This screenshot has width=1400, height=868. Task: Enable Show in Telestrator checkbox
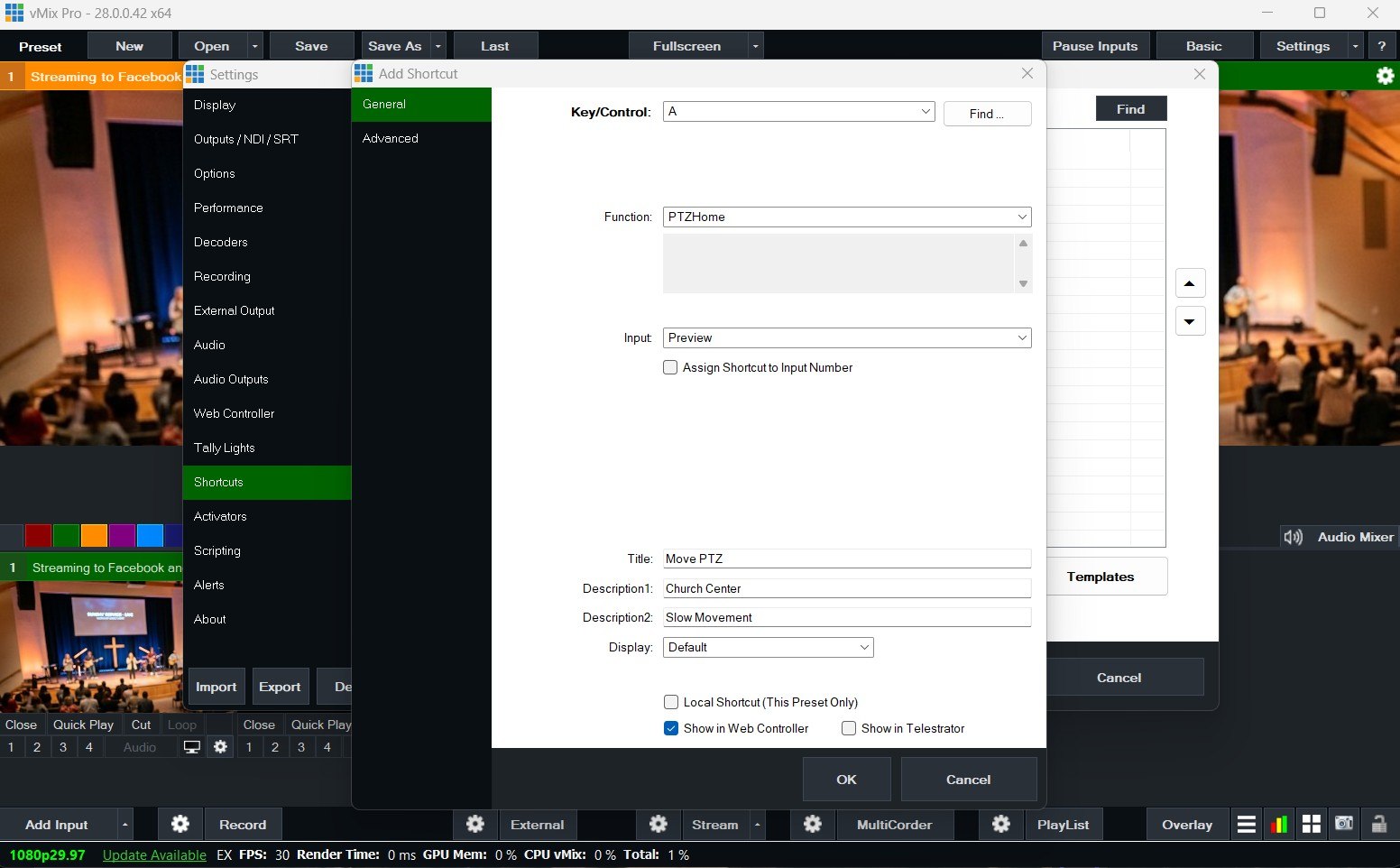(849, 728)
